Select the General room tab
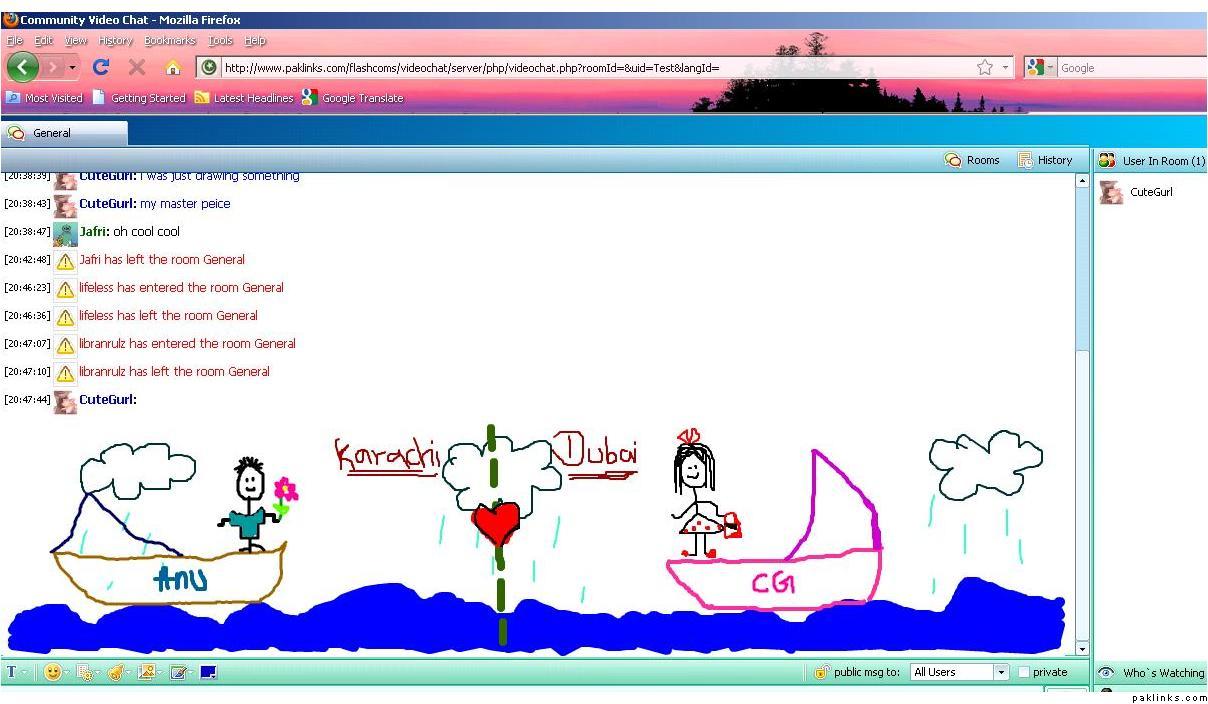 coord(64,132)
